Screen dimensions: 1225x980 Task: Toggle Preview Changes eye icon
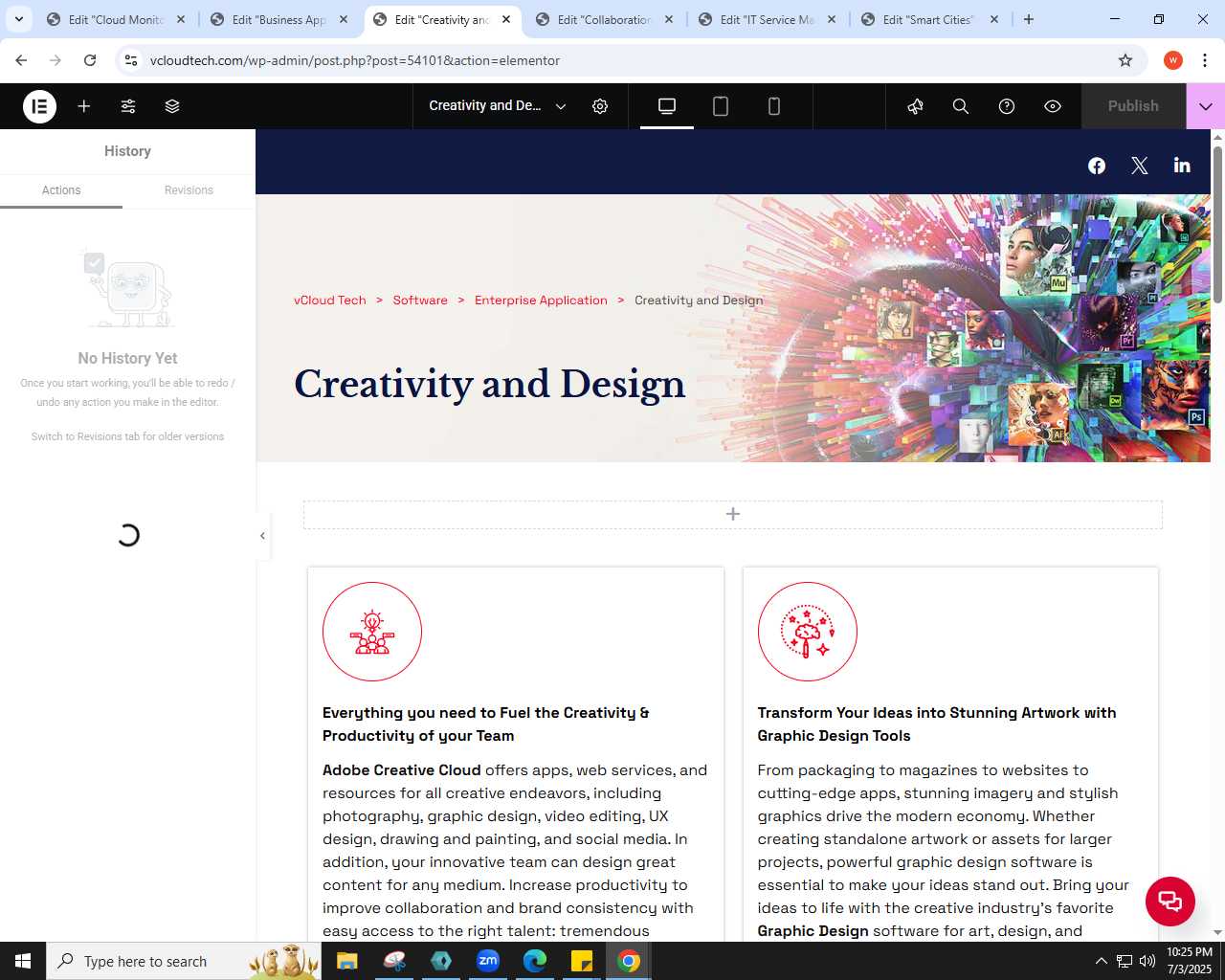[1053, 106]
